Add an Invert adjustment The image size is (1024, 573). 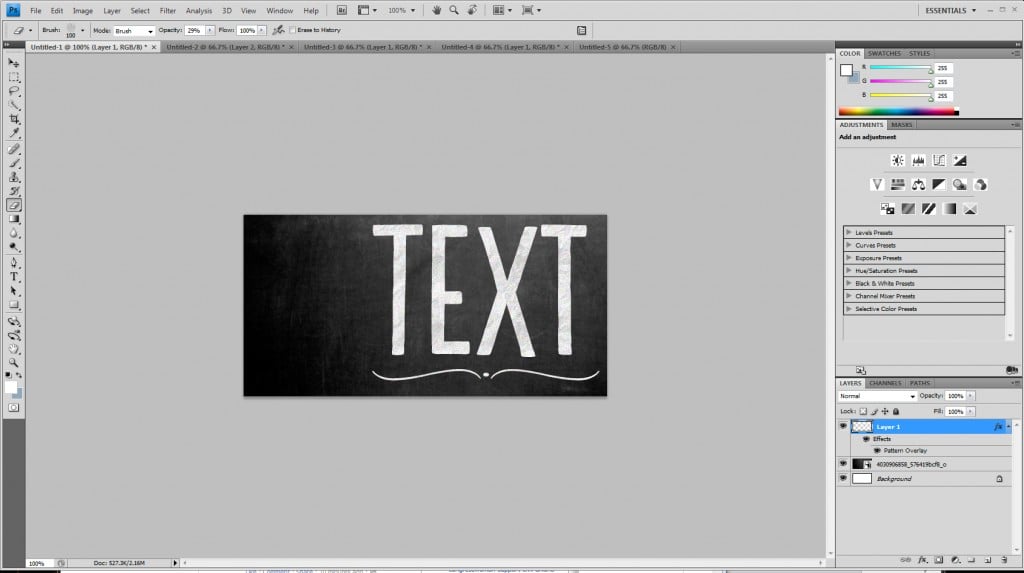(x=888, y=209)
